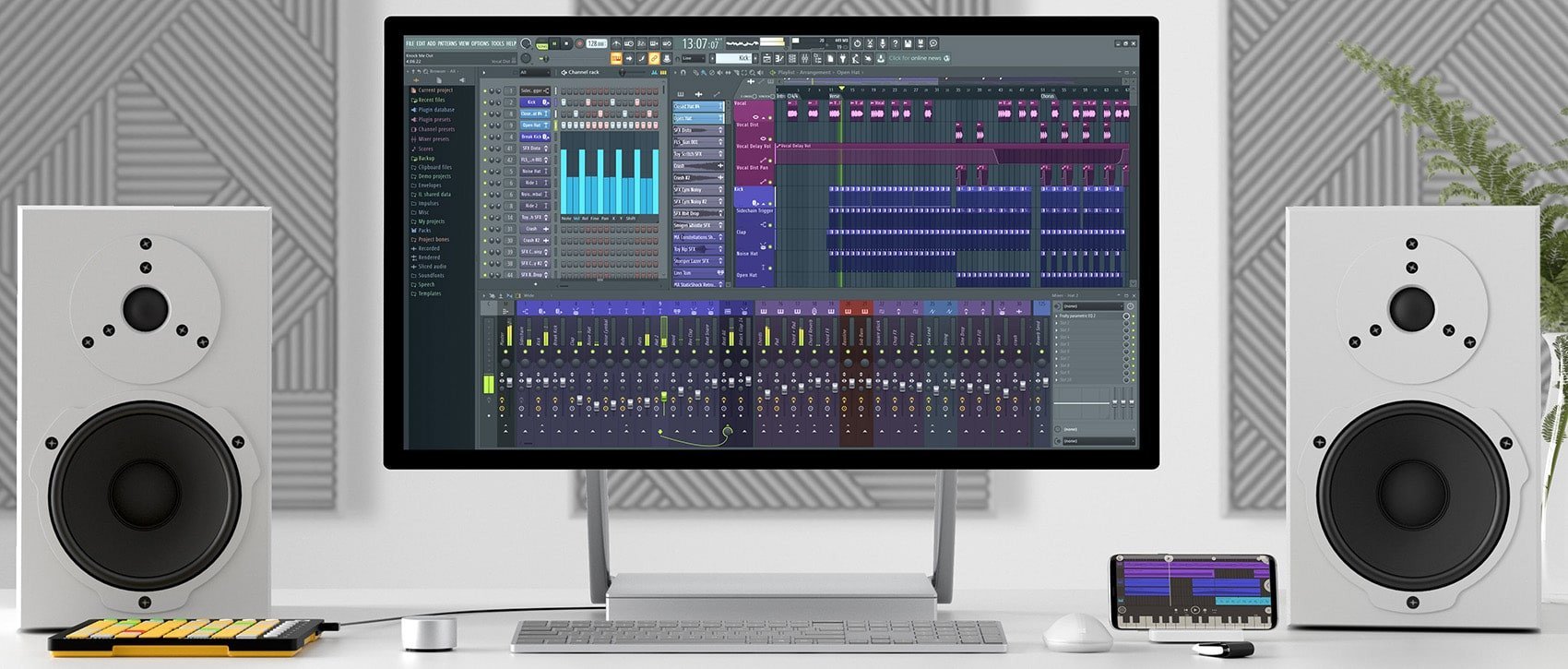The image size is (1568, 669).
Task: Click the speech bubble icon in top toolbar
Action: (x=933, y=43)
